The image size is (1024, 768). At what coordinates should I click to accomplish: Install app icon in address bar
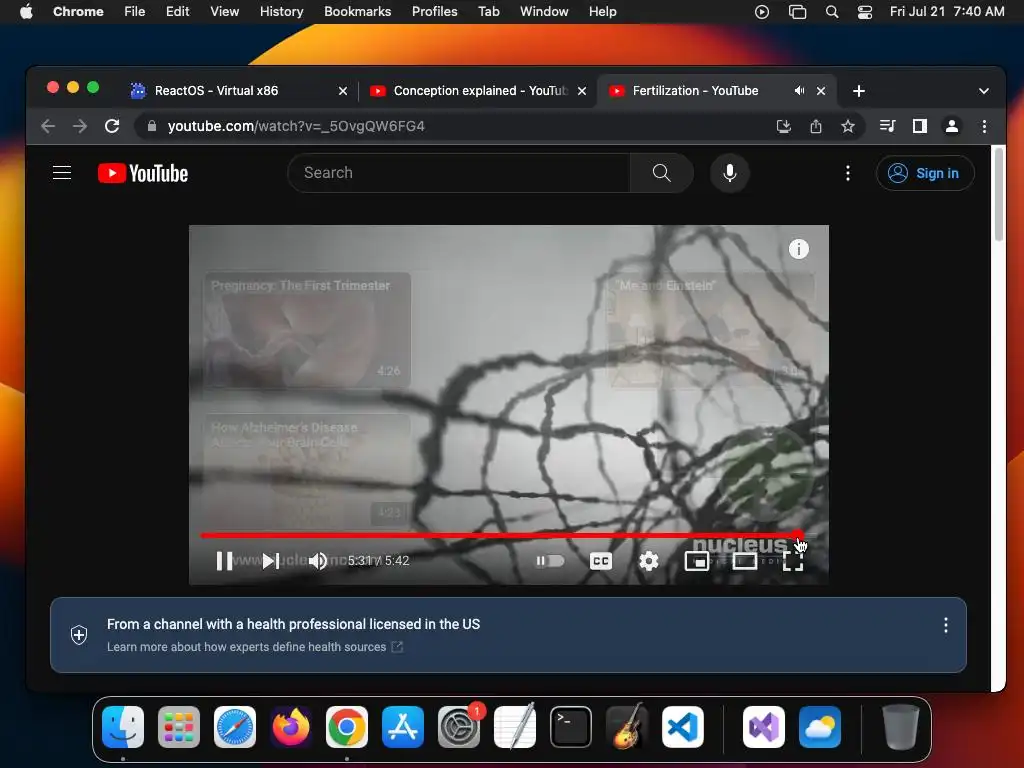click(x=784, y=126)
